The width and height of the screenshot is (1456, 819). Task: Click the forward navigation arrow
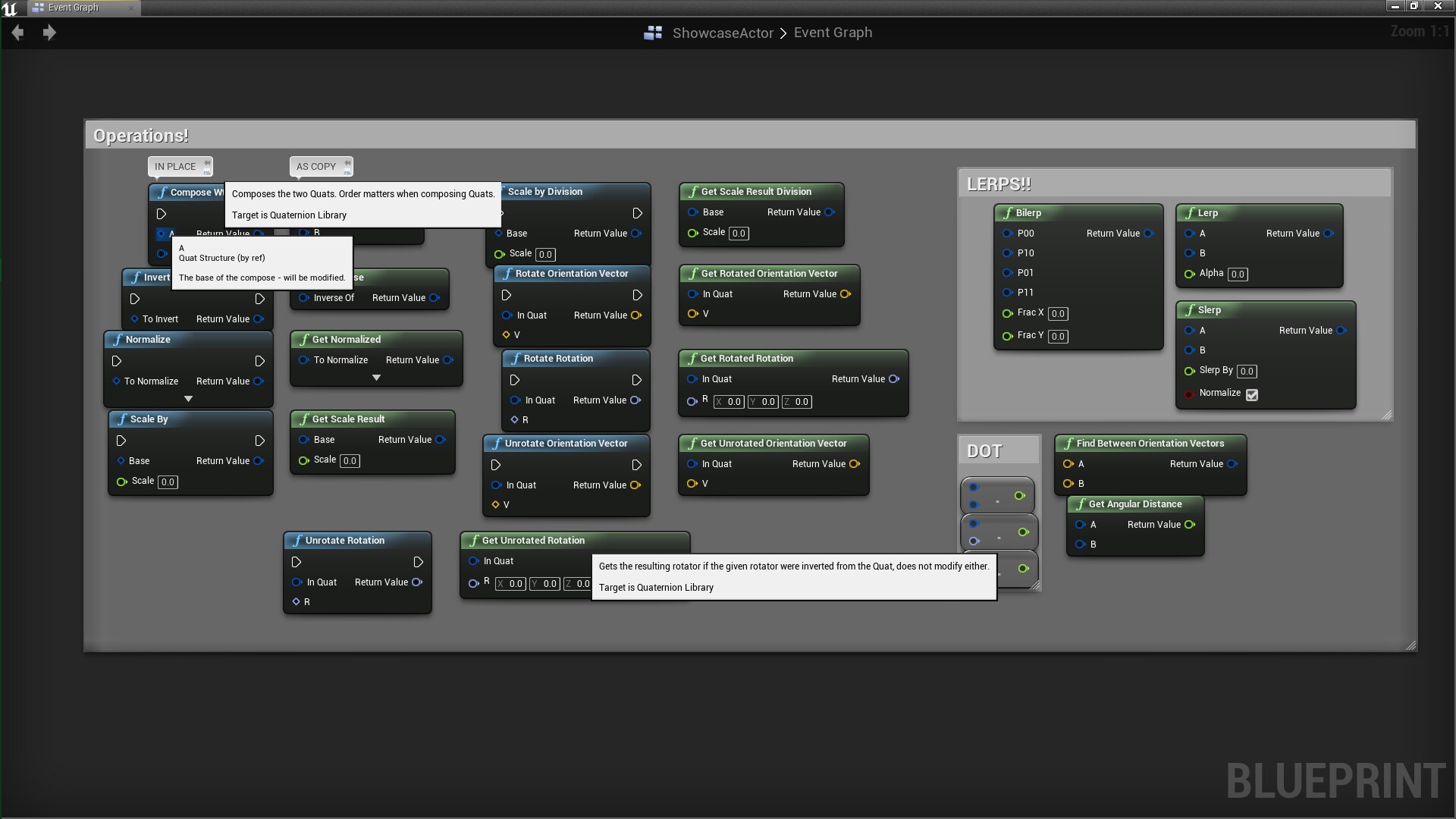pyautogui.click(x=49, y=33)
